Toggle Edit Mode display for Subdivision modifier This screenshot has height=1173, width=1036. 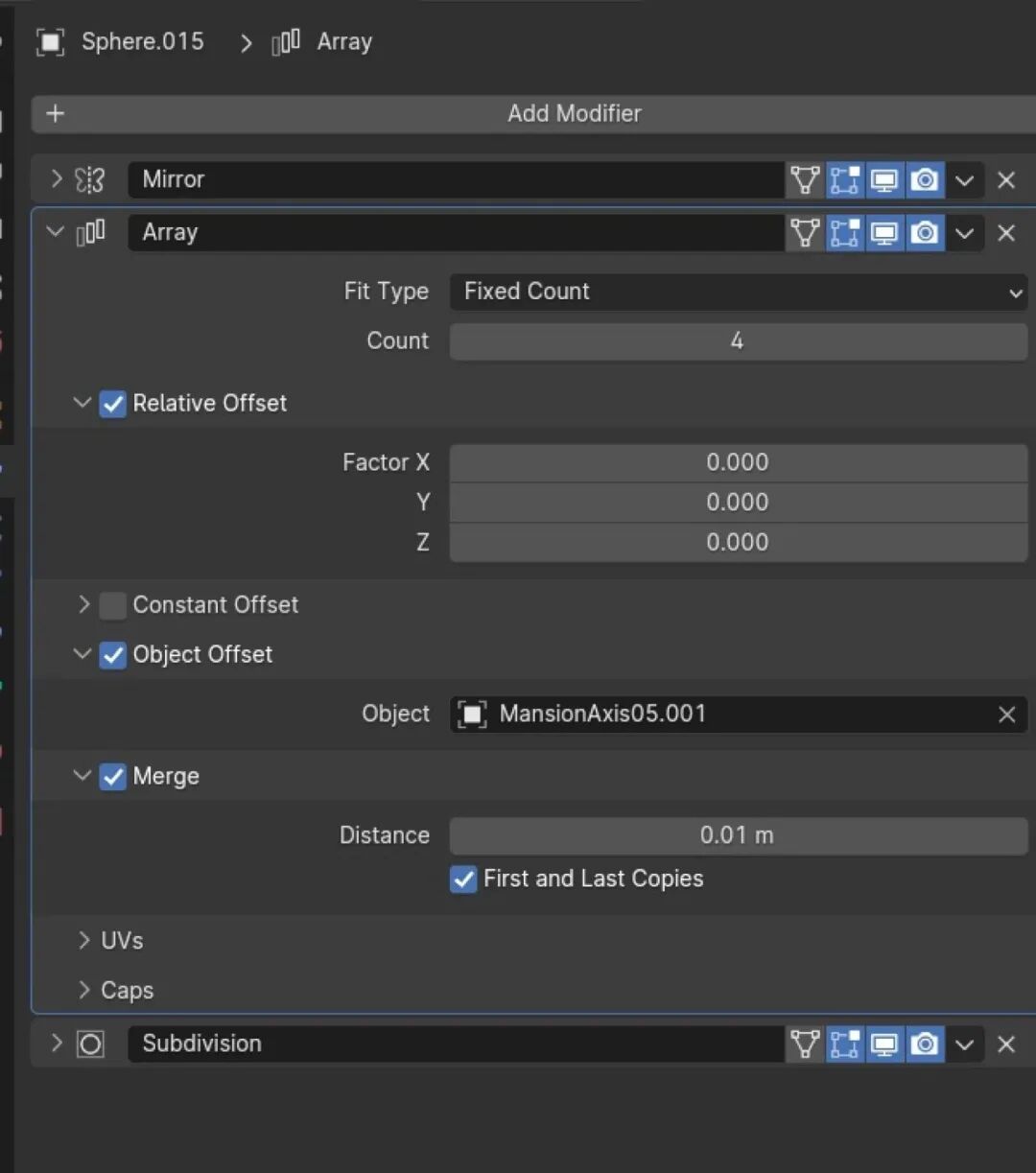[x=845, y=1044]
